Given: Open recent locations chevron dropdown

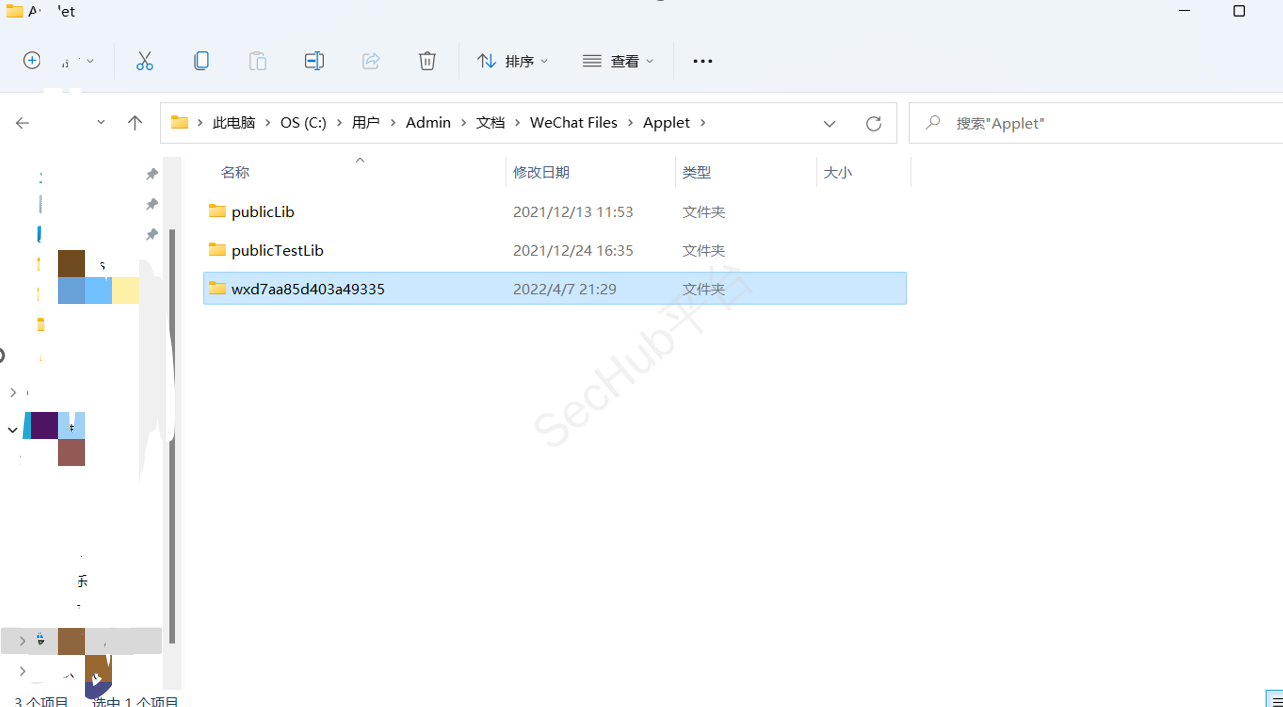Looking at the screenshot, I should 101,123.
